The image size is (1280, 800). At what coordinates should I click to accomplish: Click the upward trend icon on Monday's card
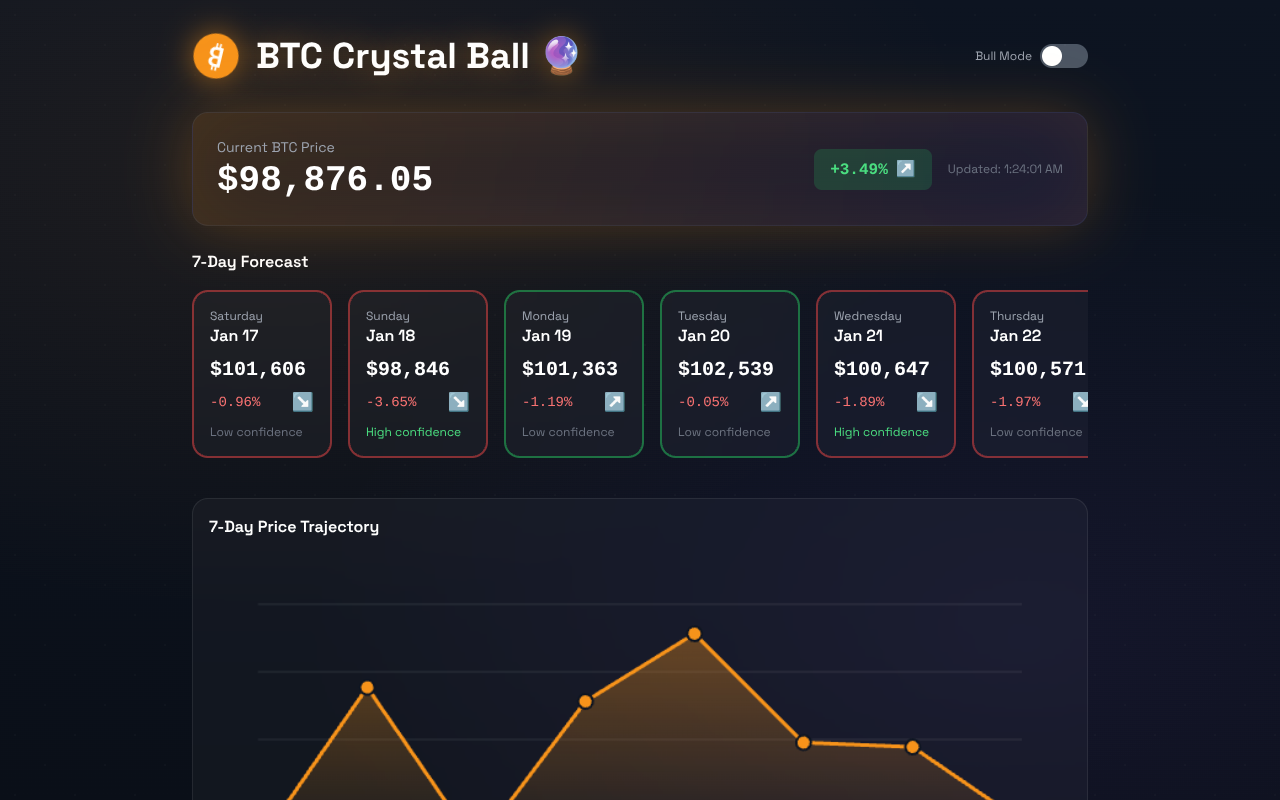pos(614,401)
